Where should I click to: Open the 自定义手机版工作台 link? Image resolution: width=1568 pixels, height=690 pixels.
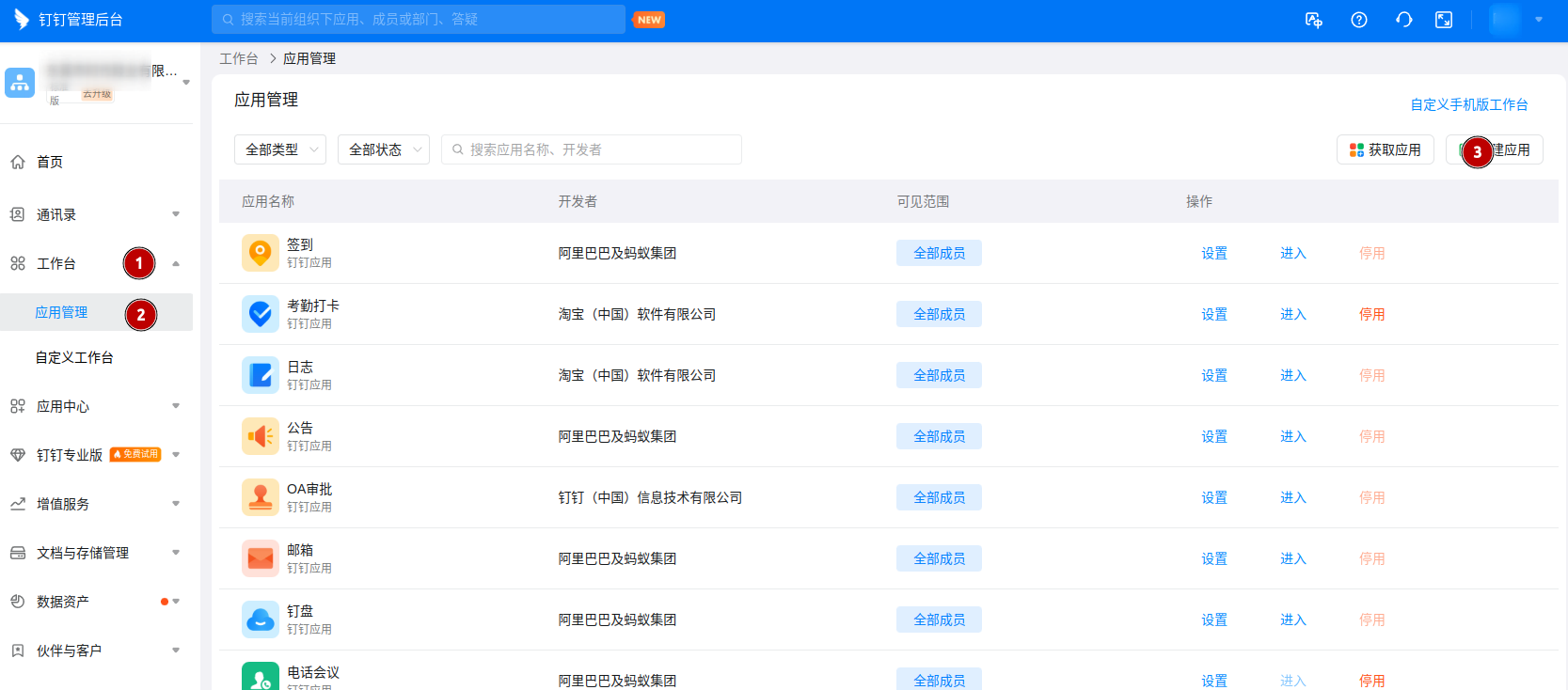coord(1468,104)
